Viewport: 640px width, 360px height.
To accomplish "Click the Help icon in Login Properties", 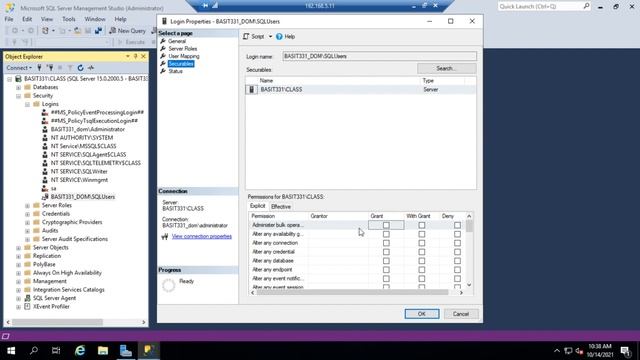I will coord(279,36).
